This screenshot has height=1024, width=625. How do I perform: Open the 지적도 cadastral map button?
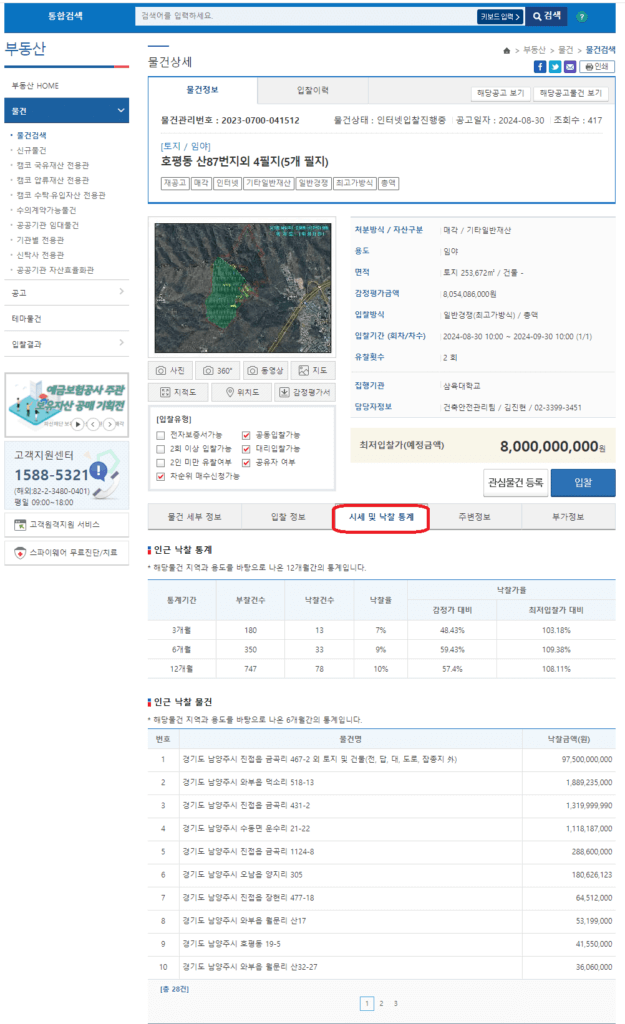178,392
